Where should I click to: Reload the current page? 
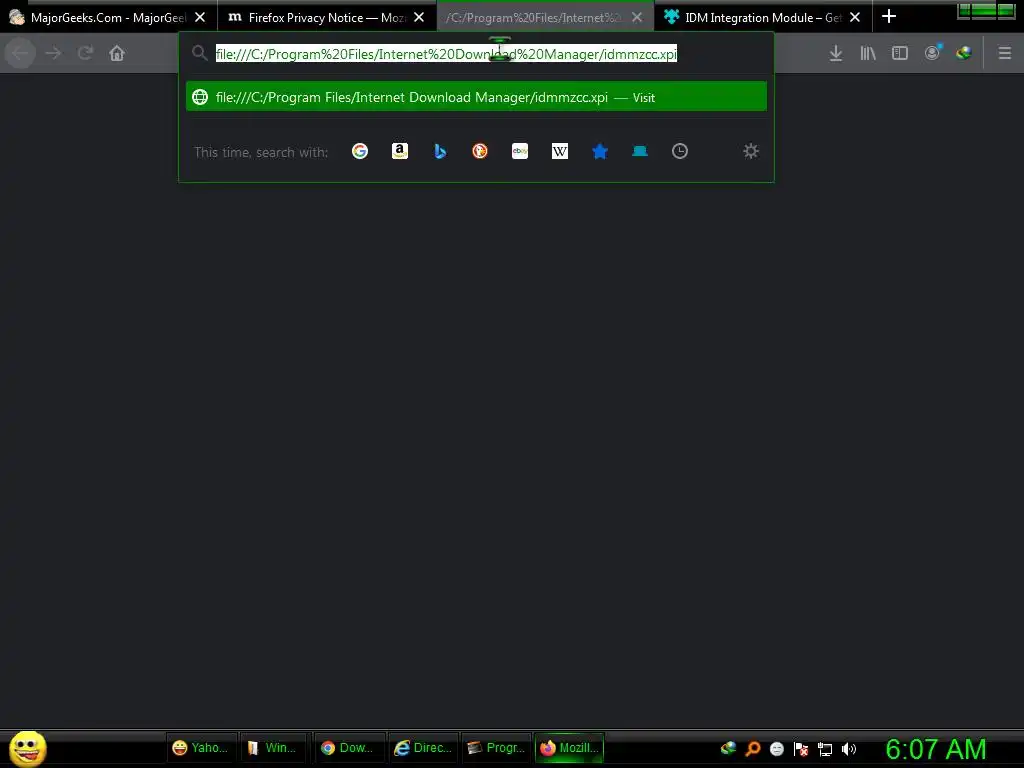pyautogui.click(x=85, y=53)
